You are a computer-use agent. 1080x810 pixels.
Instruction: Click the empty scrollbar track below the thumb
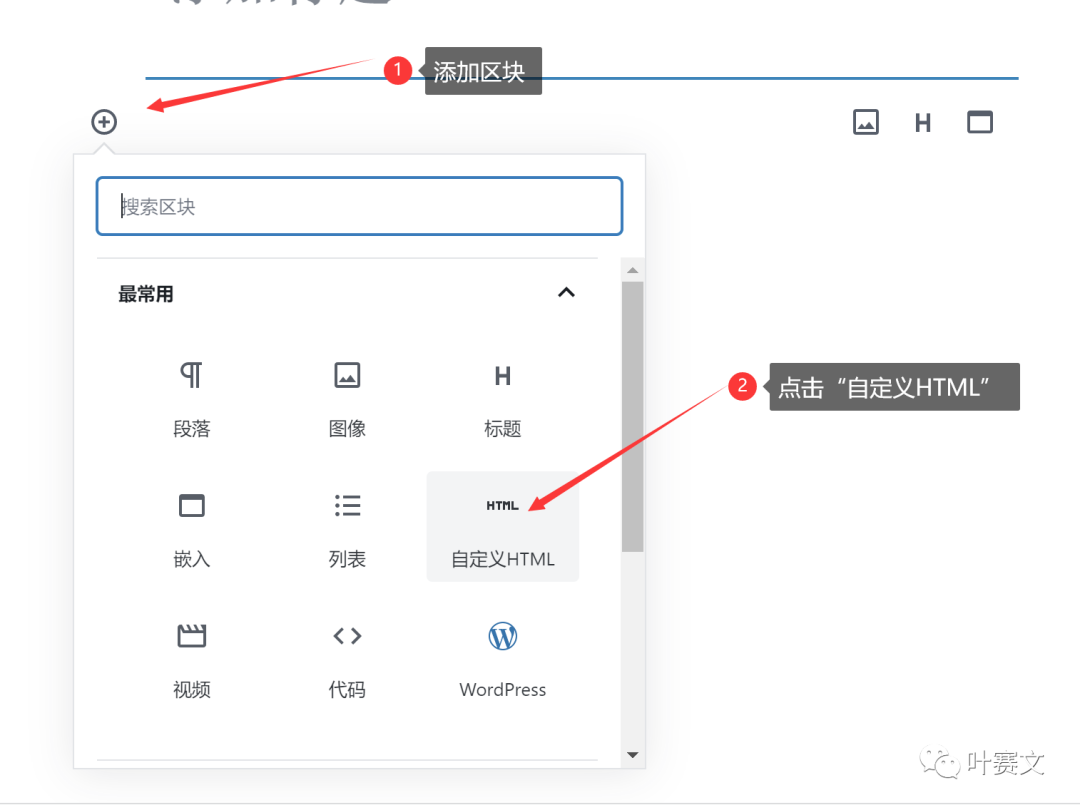[632, 650]
